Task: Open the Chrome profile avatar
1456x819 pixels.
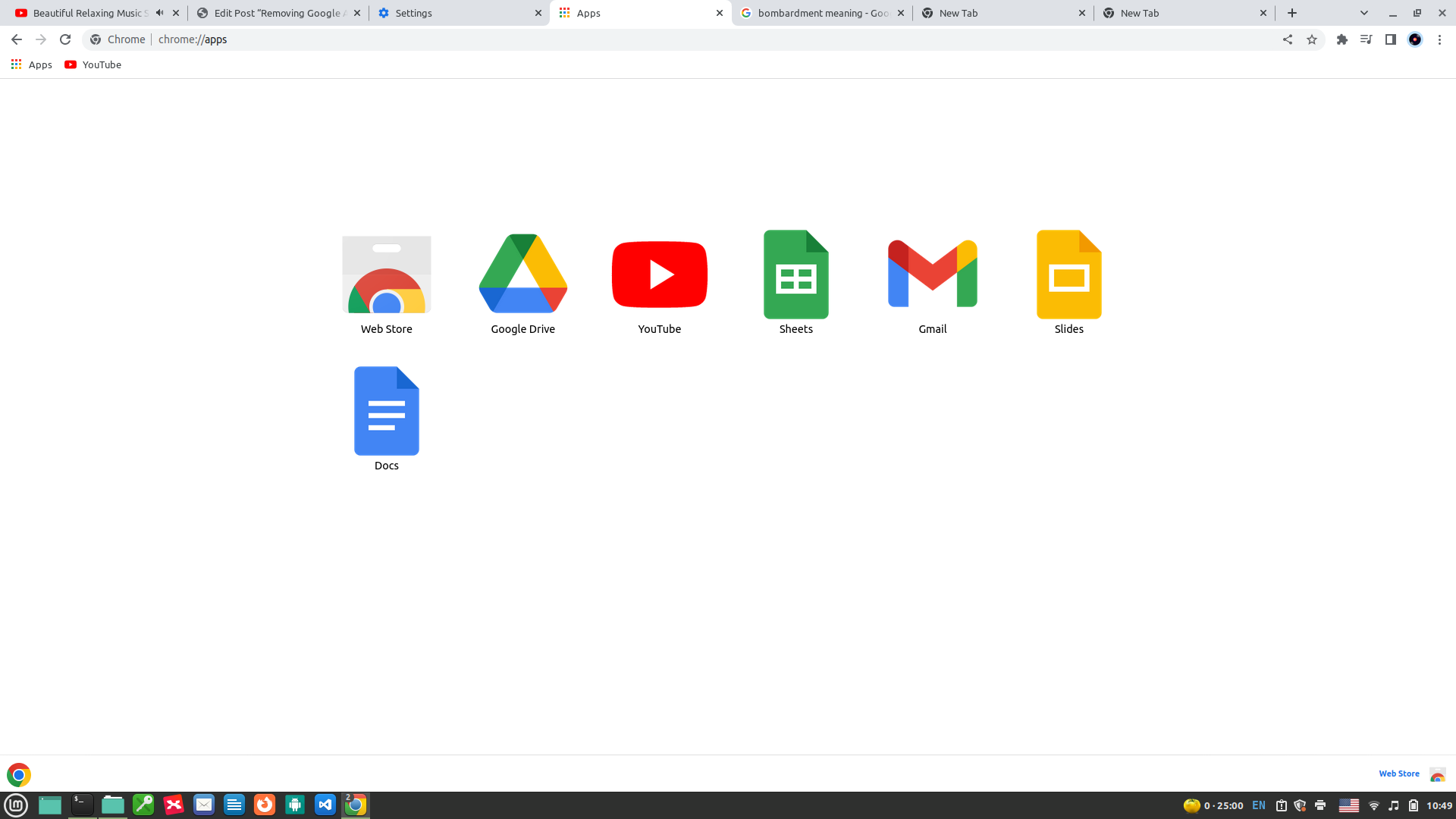Action: coord(1415,39)
